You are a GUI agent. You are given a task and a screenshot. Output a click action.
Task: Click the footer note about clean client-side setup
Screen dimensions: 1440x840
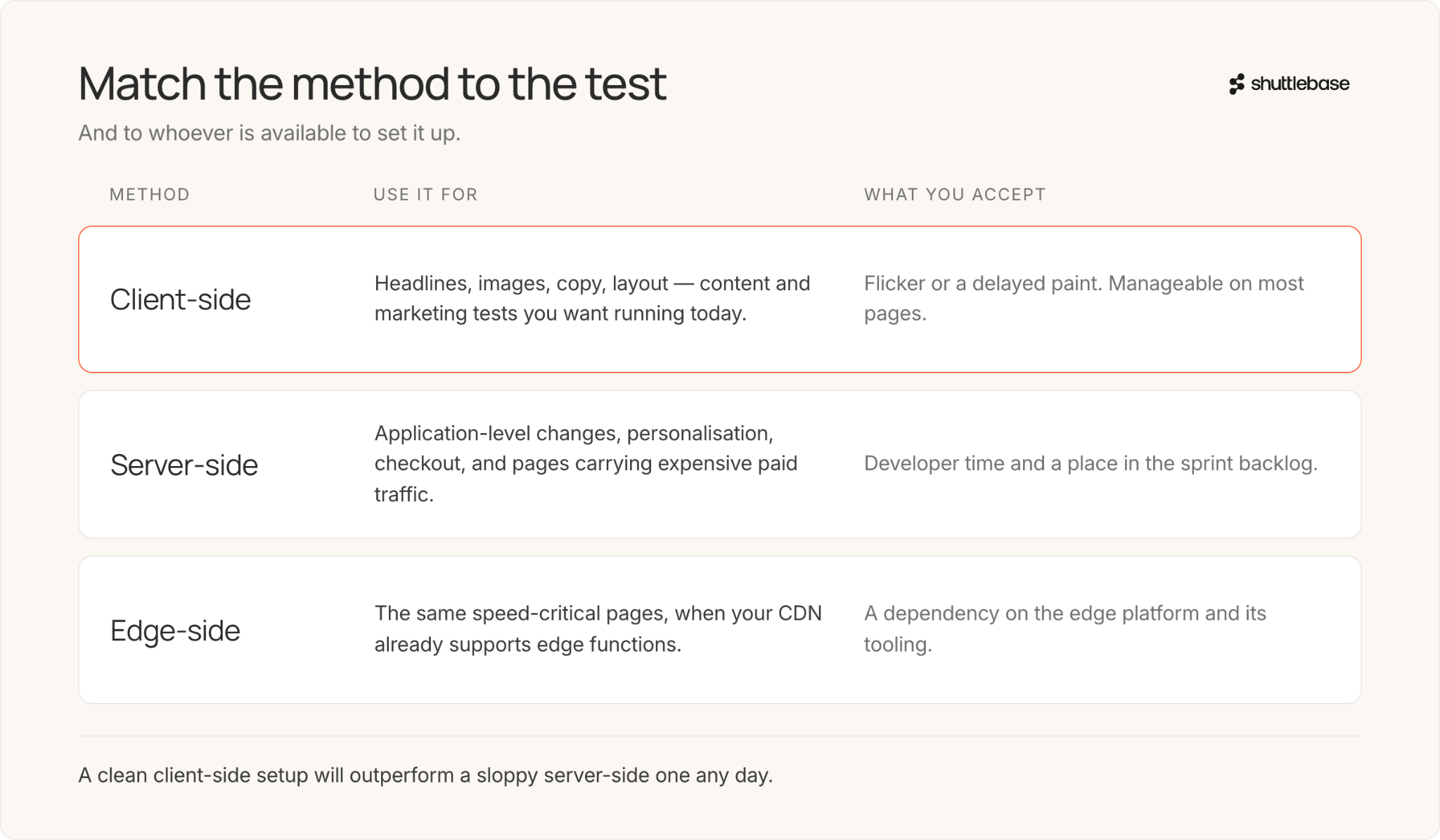425,775
